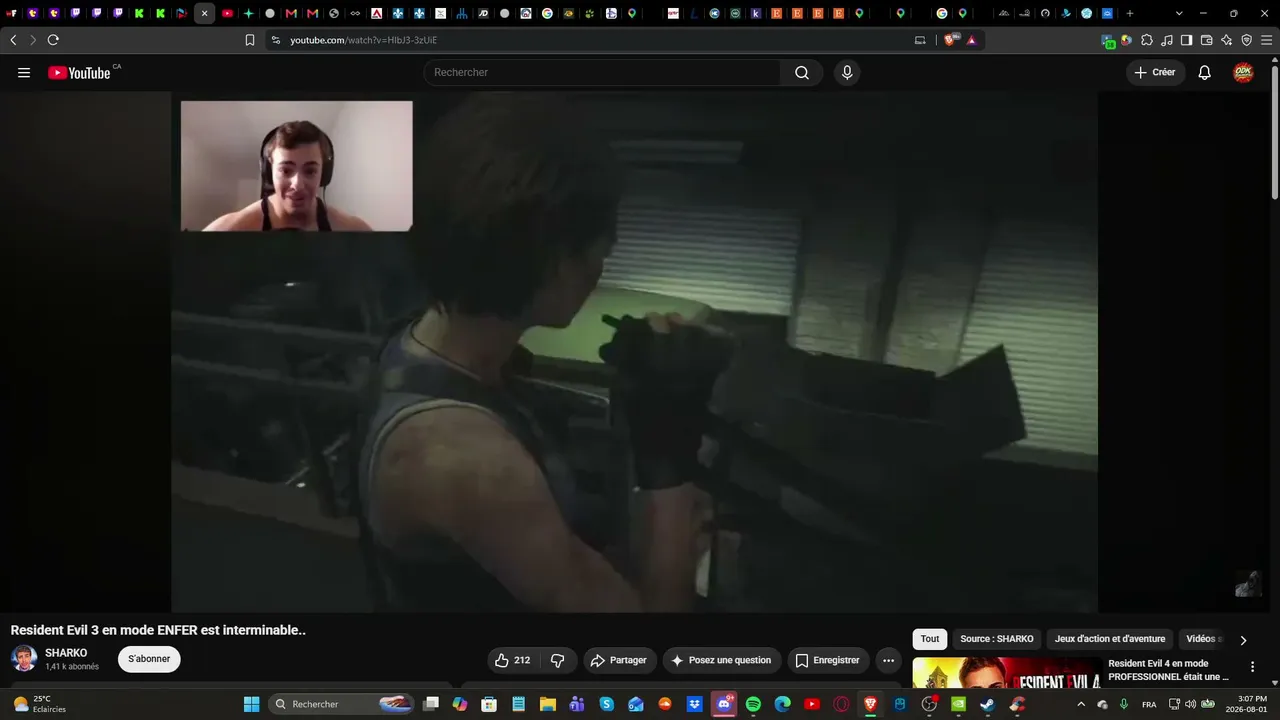This screenshot has height=720, width=1280.
Task: Click the page vertical scrollbar
Action: (x=1274, y=130)
